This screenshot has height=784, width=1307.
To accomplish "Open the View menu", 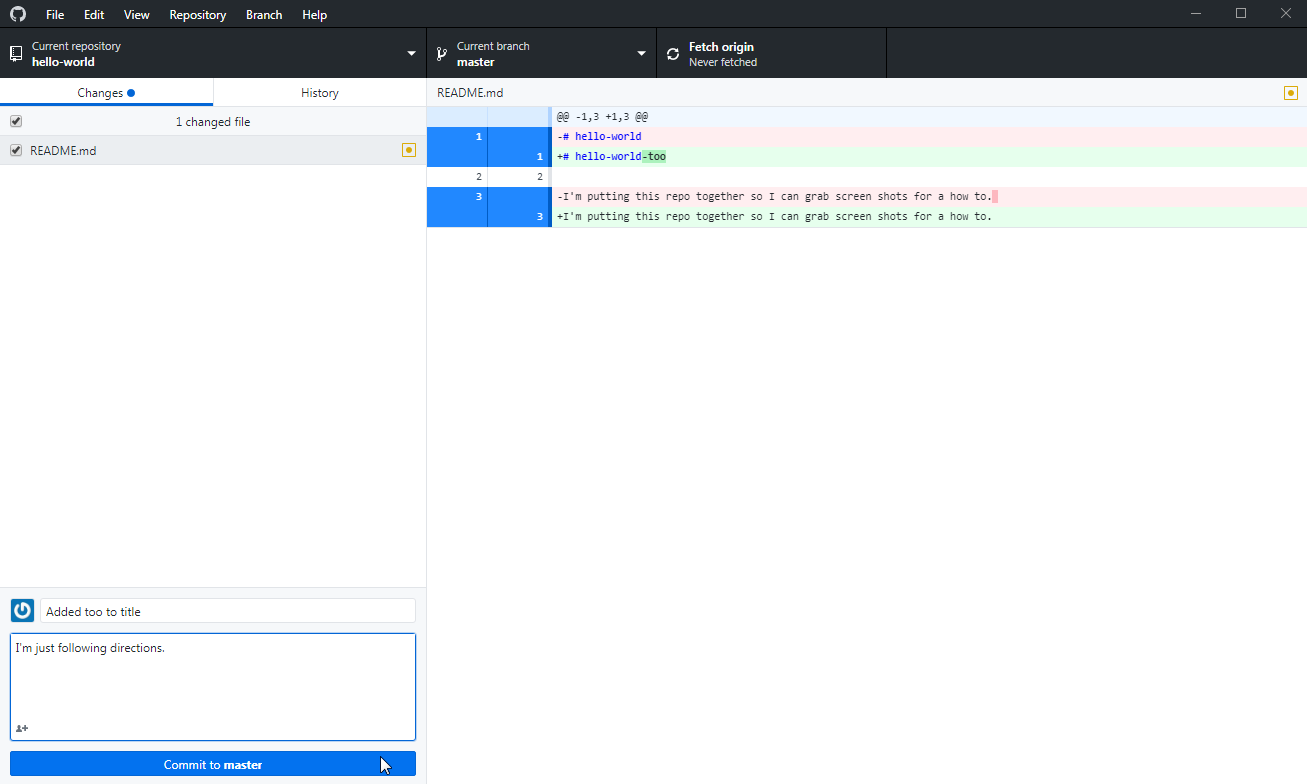I will pos(137,15).
